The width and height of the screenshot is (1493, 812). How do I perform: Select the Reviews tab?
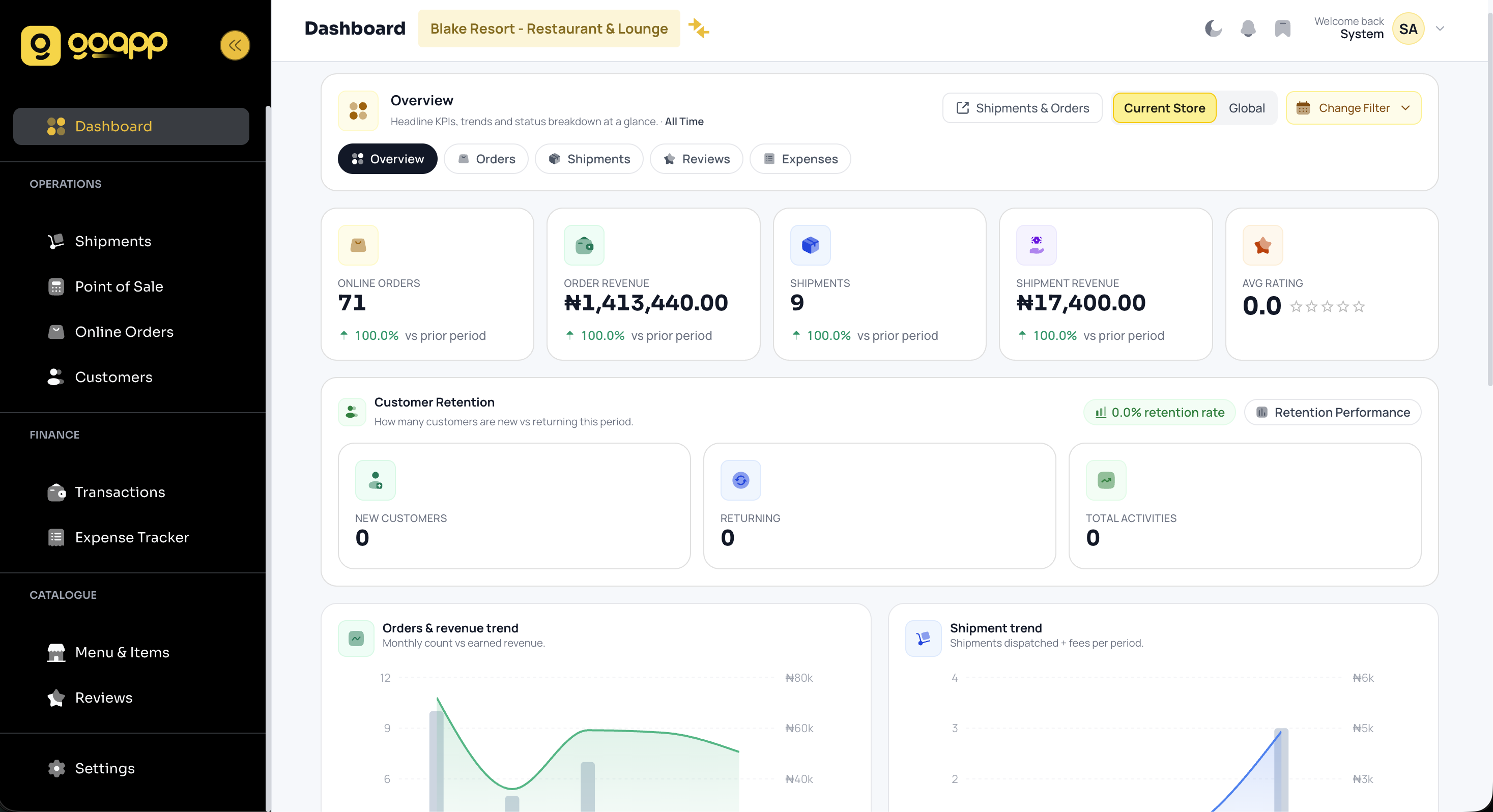(696, 159)
